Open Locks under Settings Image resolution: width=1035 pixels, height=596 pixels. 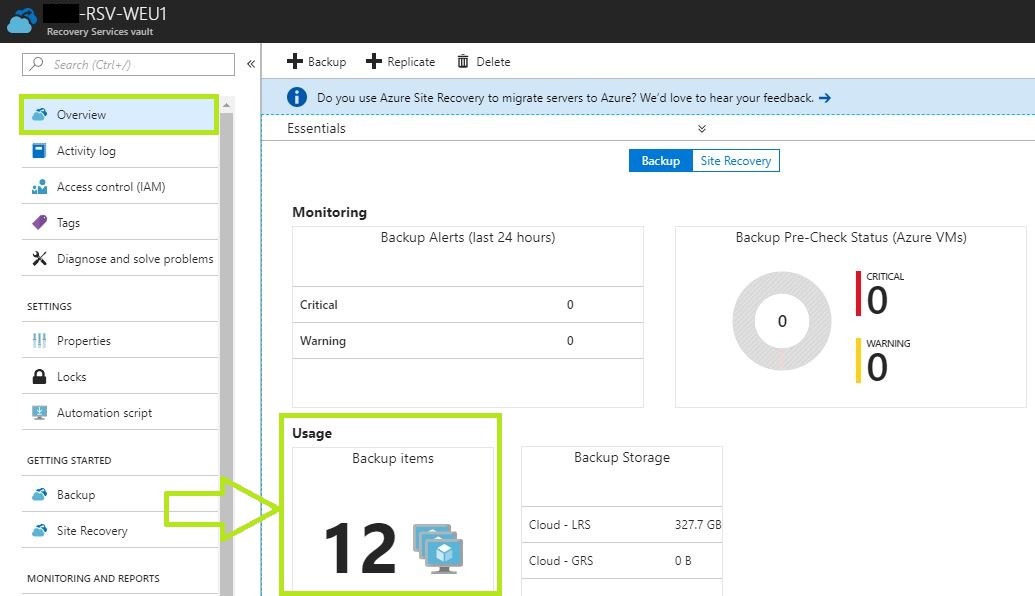119,376
